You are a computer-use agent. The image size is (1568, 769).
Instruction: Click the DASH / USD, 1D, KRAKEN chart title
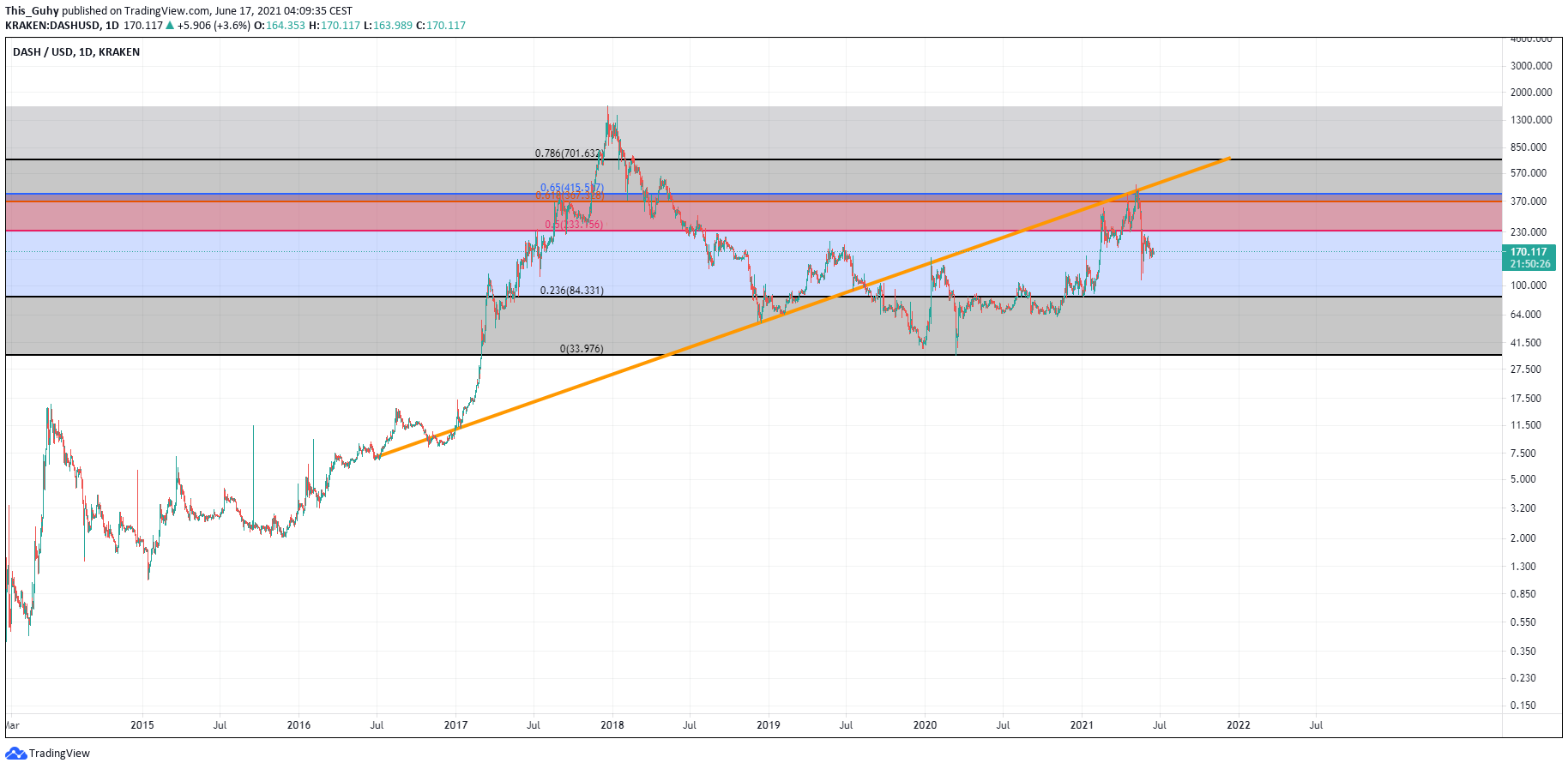tap(76, 52)
